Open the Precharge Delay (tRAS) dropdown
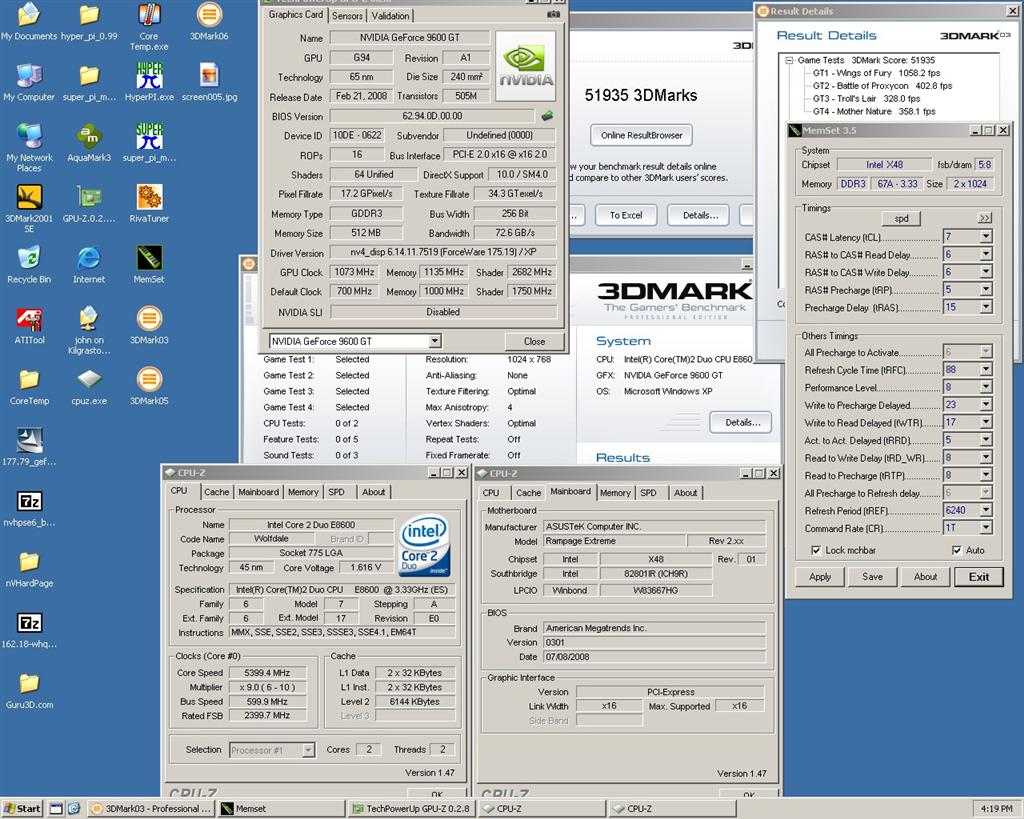This screenshot has width=1024, height=819. click(x=986, y=307)
